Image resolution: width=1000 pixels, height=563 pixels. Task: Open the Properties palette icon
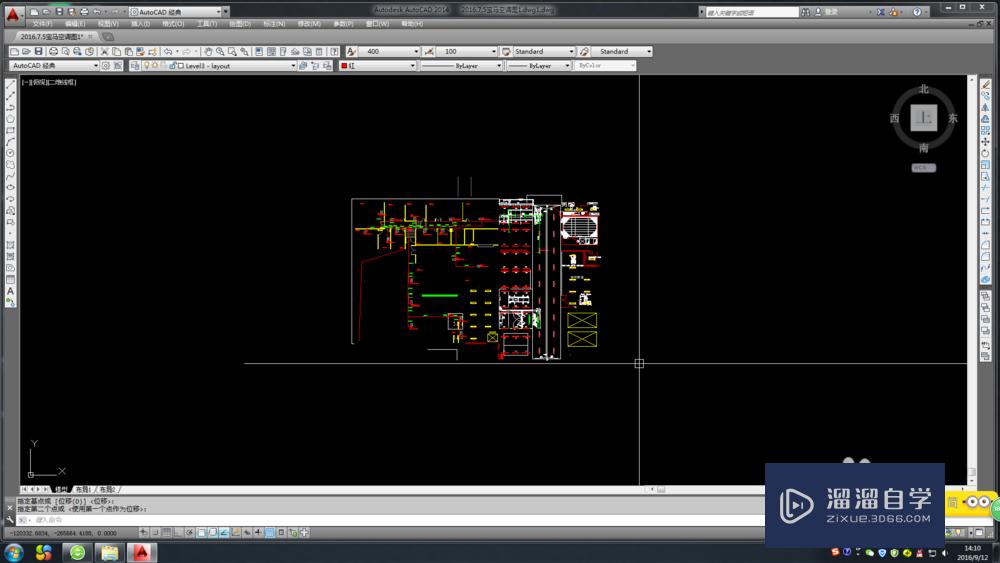tap(259, 52)
